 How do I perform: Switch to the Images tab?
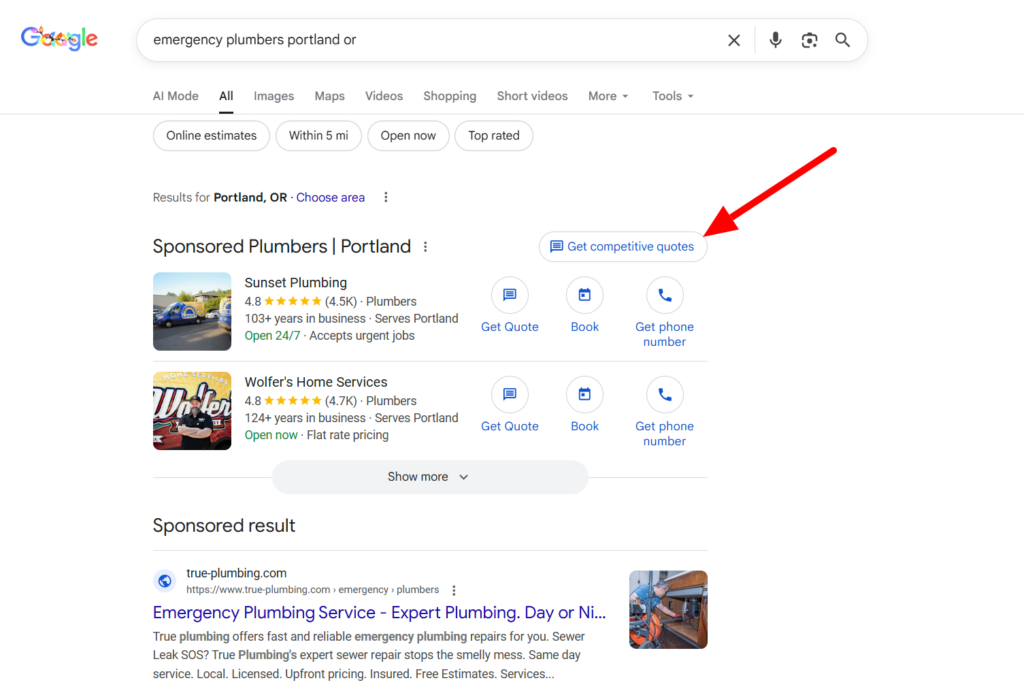coord(273,96)
